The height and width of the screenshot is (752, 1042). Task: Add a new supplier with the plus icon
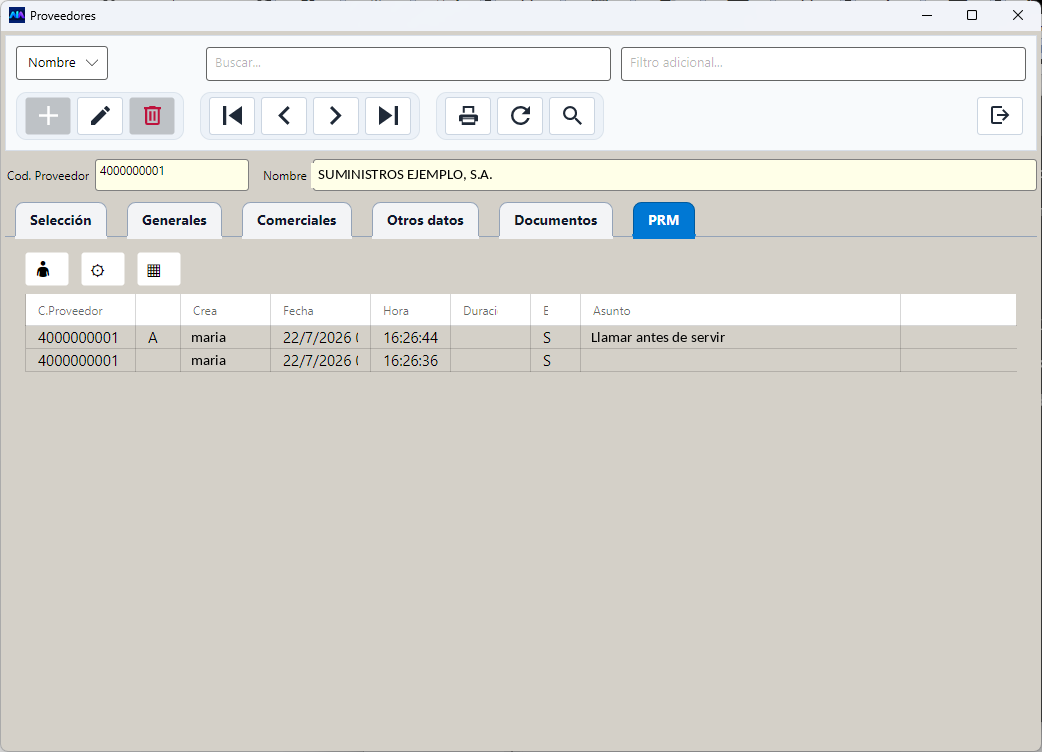[48, 116]
